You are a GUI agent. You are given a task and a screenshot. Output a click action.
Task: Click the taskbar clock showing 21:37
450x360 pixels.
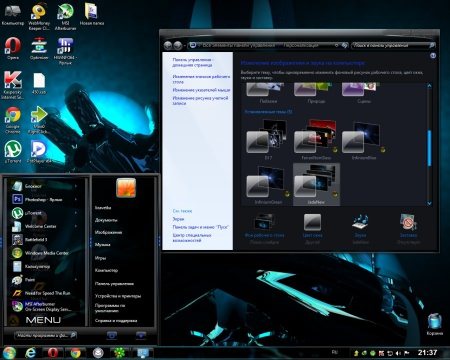point(427,352)
